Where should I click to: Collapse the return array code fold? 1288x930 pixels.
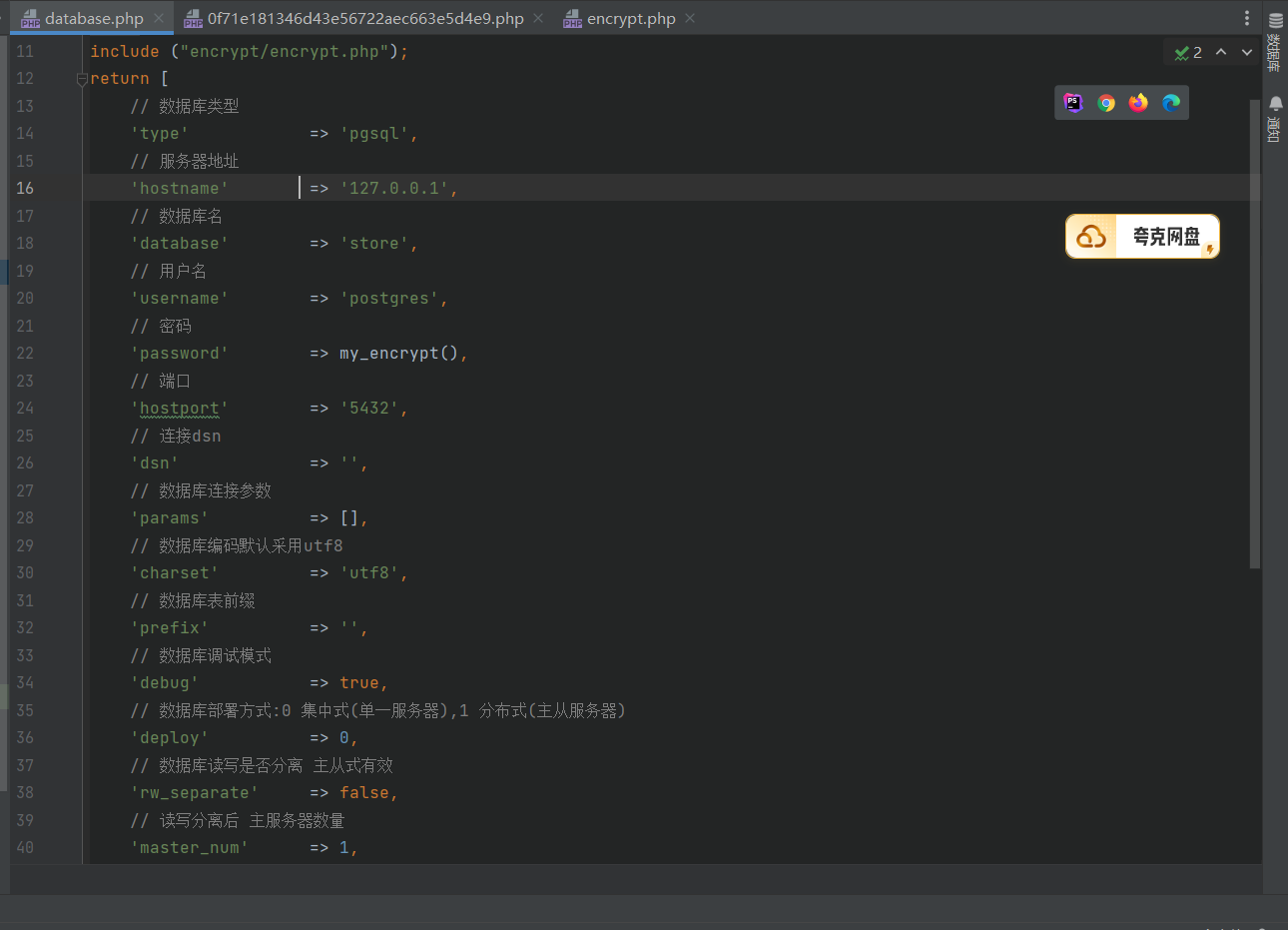(81, 78)
